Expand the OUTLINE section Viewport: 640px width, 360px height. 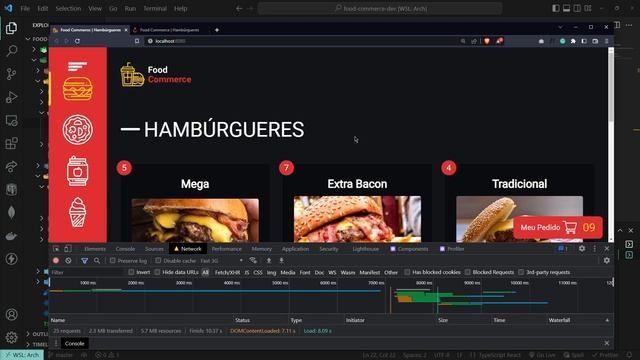point(28,334)
